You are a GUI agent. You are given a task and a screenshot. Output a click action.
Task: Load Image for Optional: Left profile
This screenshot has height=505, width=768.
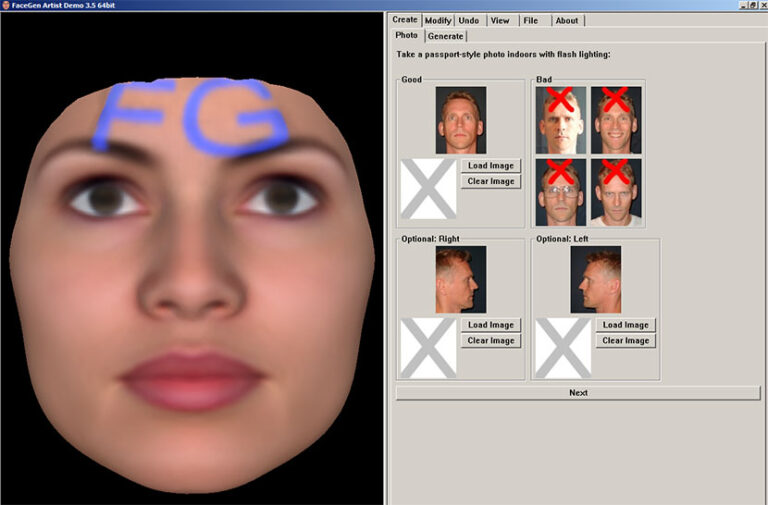(625, 325)
